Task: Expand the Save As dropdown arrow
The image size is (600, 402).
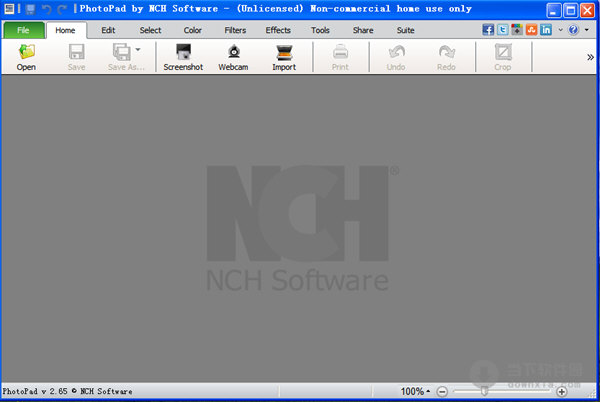Action: (x=138, y=49)
